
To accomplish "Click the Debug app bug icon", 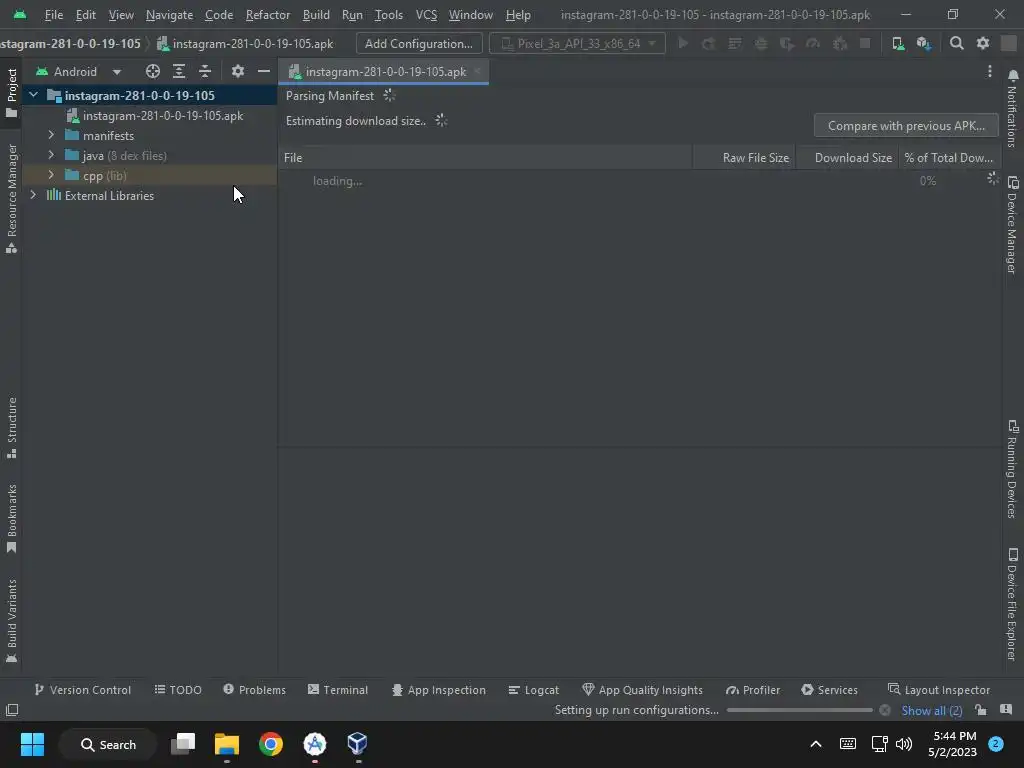I will click(x=761, y=44).
